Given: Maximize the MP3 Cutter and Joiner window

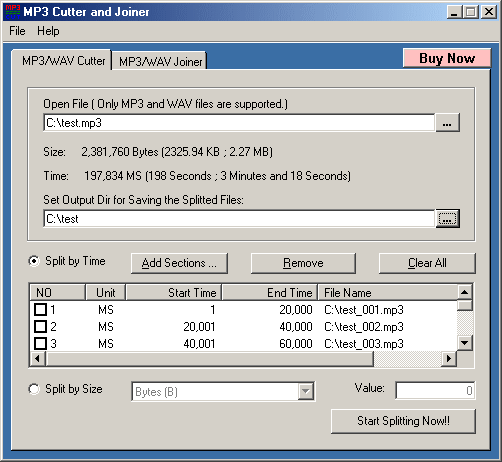Looking at the screenshot, I should pyautogui.click(x=471, y=12).
